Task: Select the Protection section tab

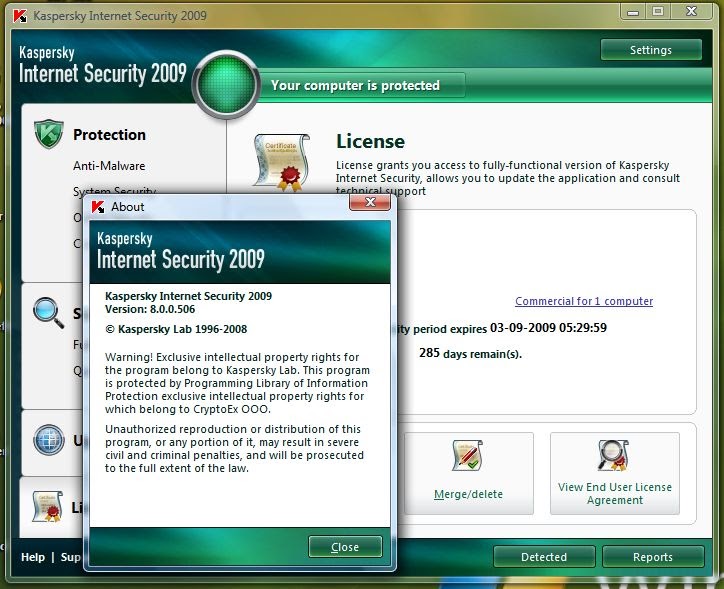Action: pyautogui.click(x=109, y=135)
